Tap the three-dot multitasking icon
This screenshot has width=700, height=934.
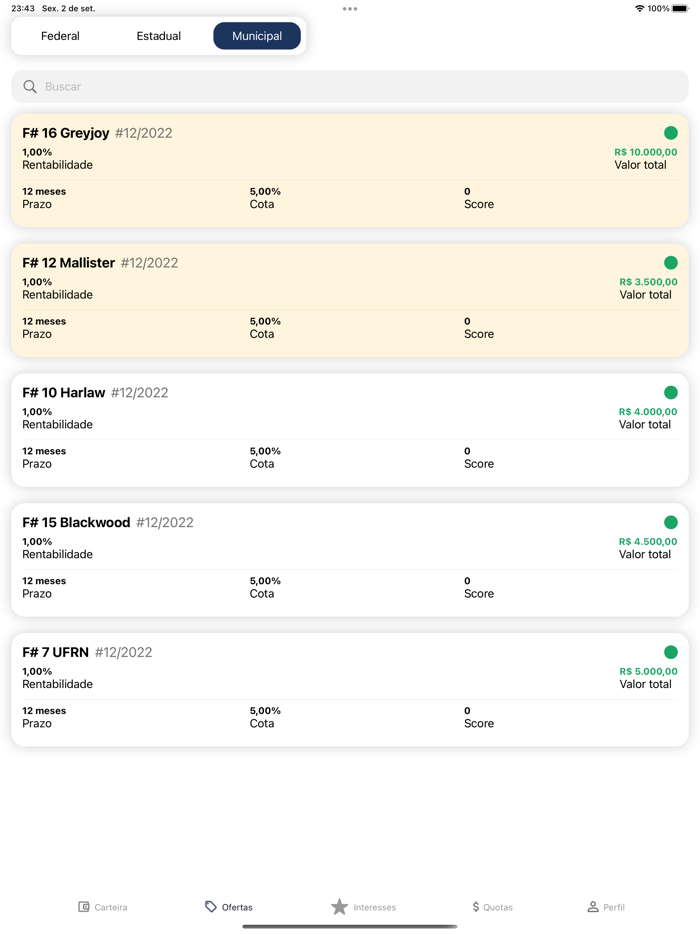tap(350, 9)
